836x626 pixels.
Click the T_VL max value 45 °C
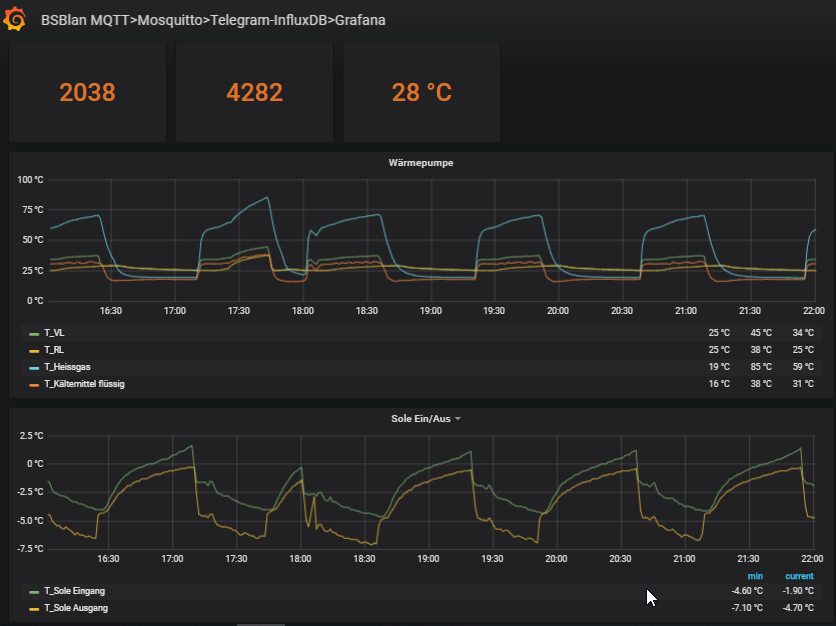pos(761,333)
